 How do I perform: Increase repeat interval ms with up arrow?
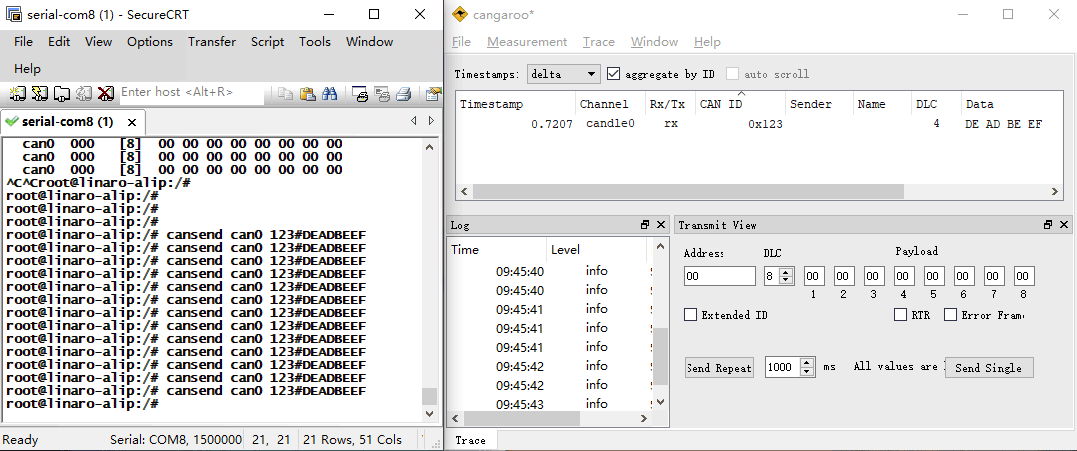pyautogui.click(x=808, y=362)
